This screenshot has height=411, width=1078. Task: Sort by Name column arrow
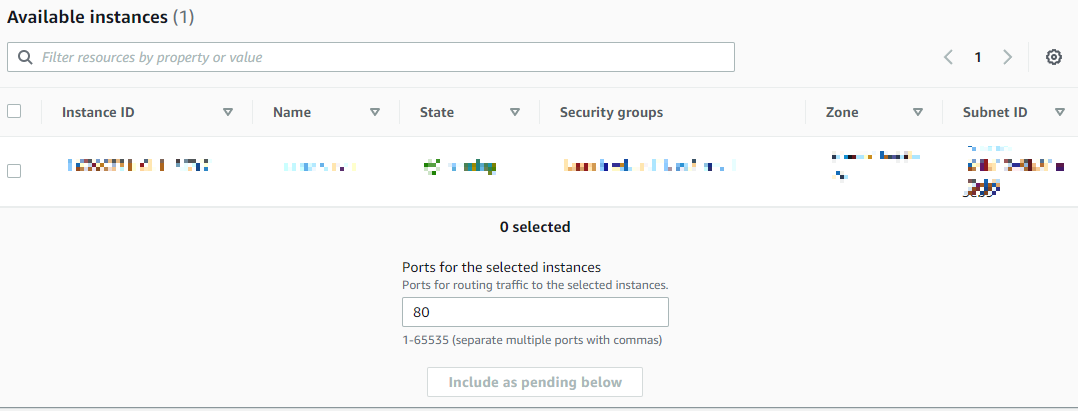375,112
